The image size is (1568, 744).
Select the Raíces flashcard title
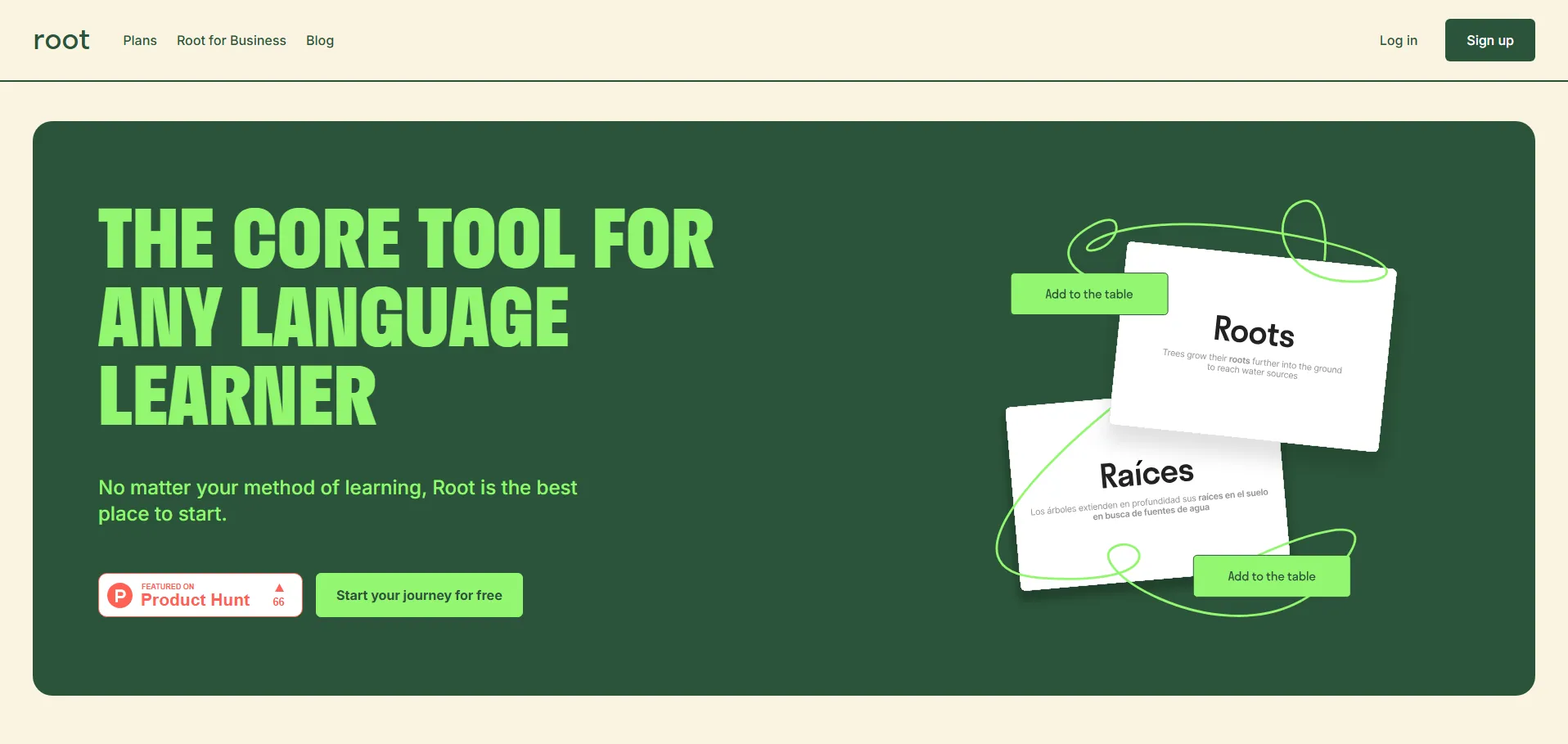coord(1147,474)
